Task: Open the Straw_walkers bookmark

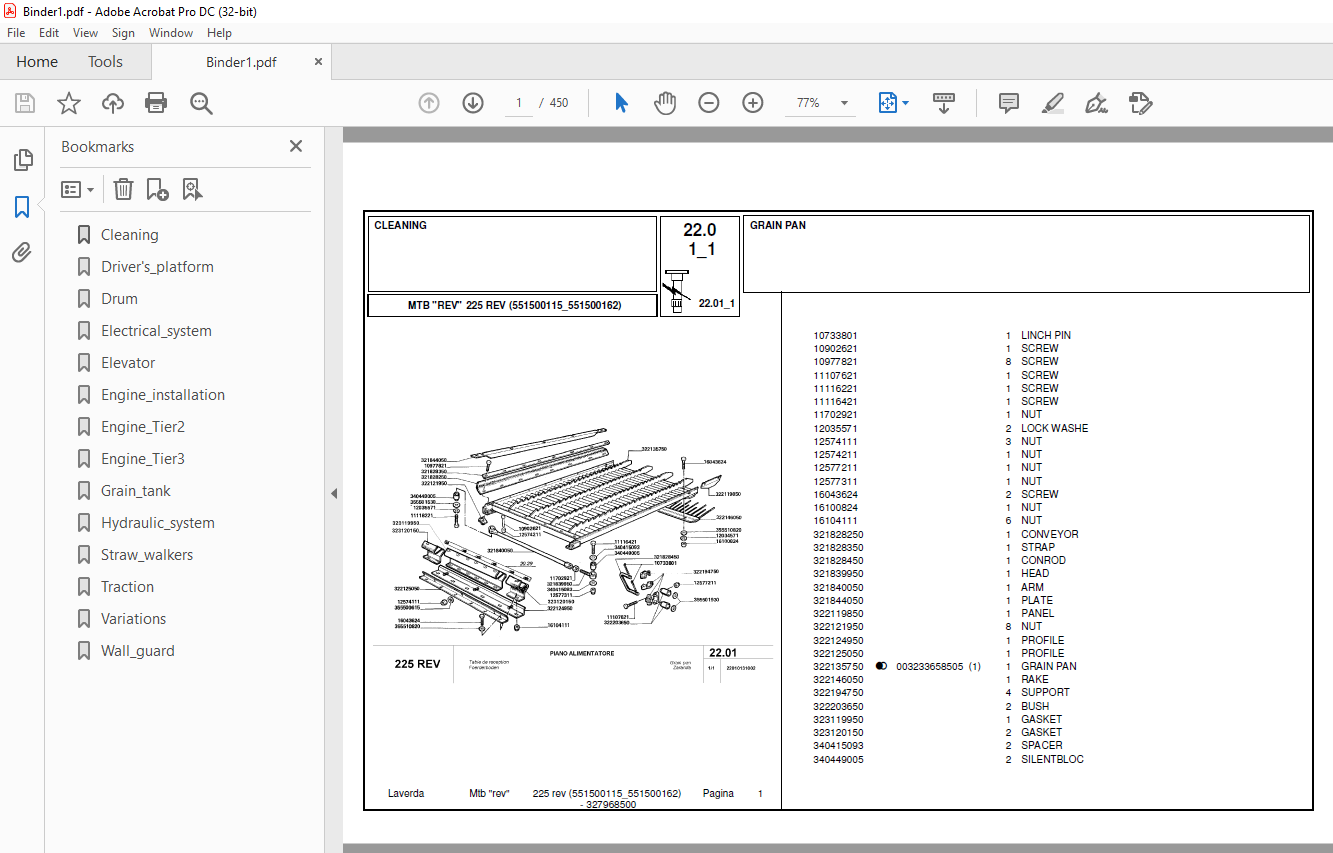Action: pos(147,555)
